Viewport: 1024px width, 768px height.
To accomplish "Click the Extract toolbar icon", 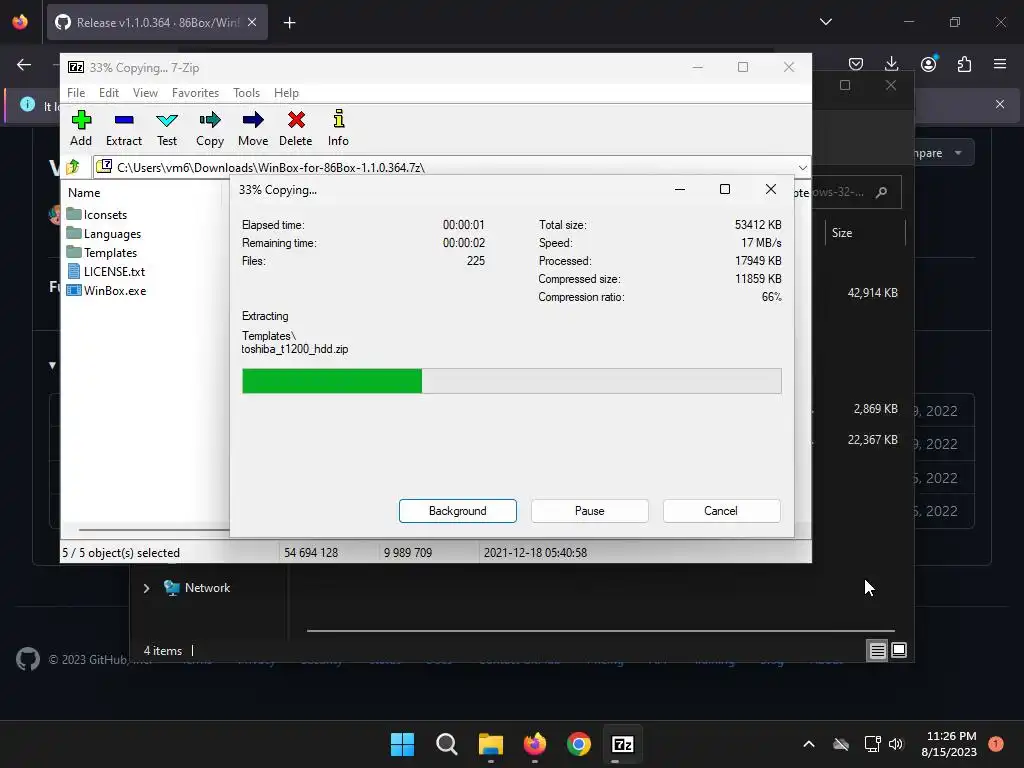I will click(x=123, y=128).
